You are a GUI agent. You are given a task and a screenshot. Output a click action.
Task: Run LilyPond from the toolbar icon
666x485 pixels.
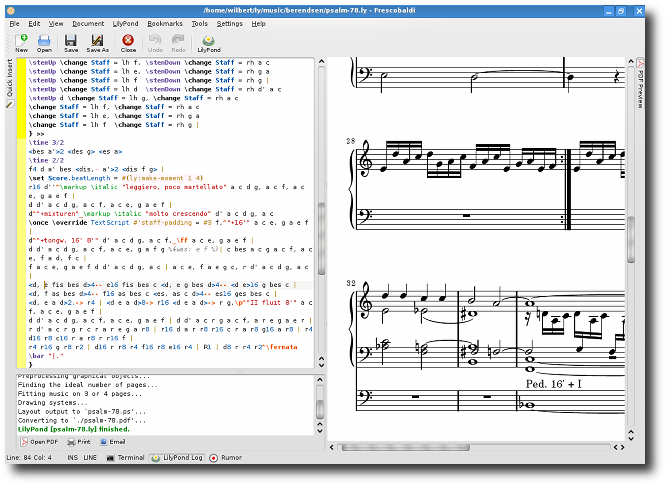tap(209, 43)
